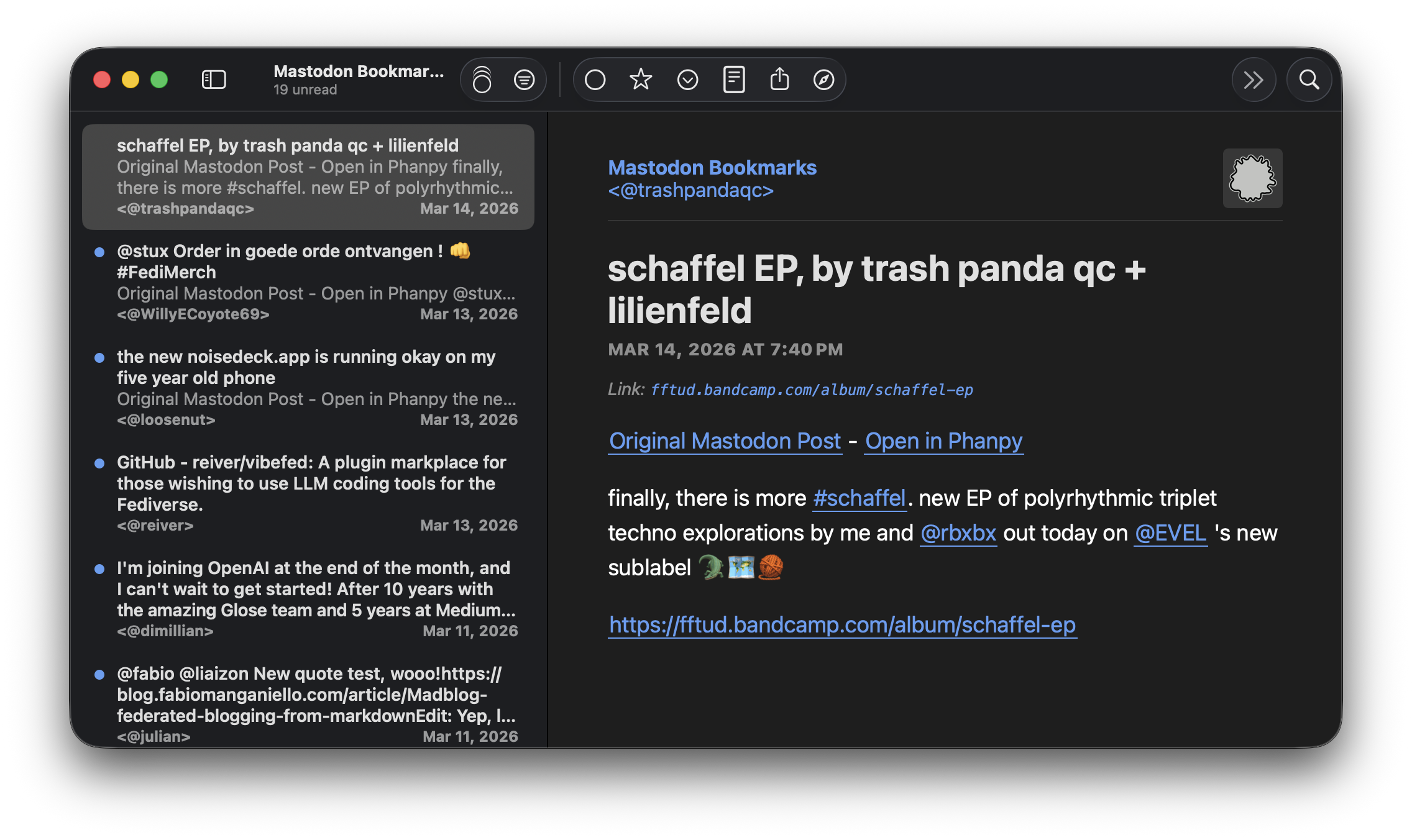Image resolution: width=1412 pixels, height=840 pixels.
Task: Open the share menu icon
Action: [x=779, y=80]
